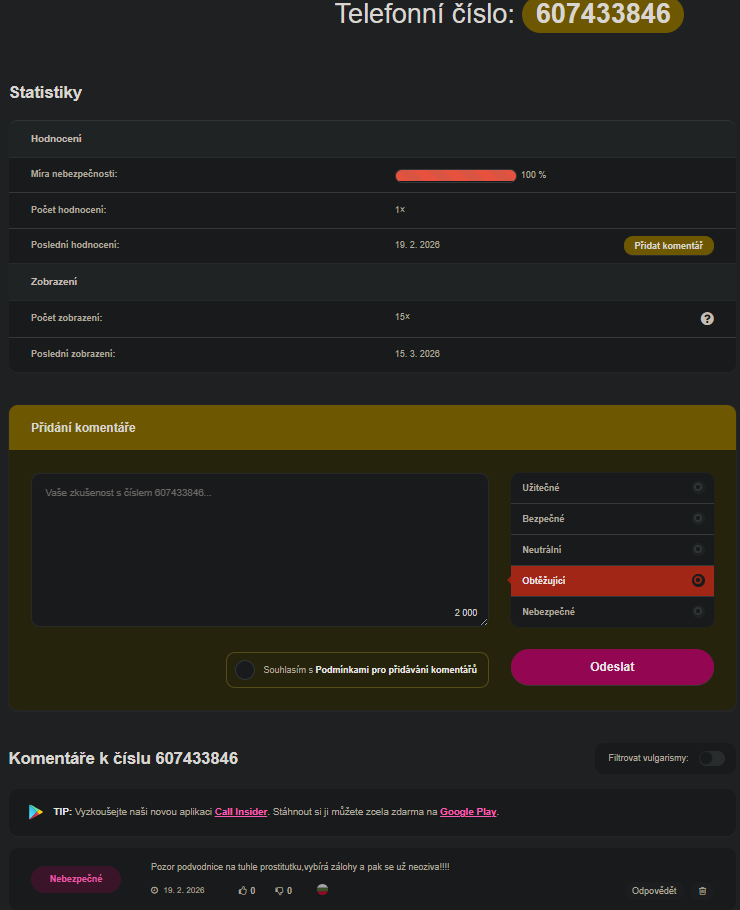Toggle the Filtrovat vulgarismy switch
The image size is (740, 910).
click(x=711, y=758)
